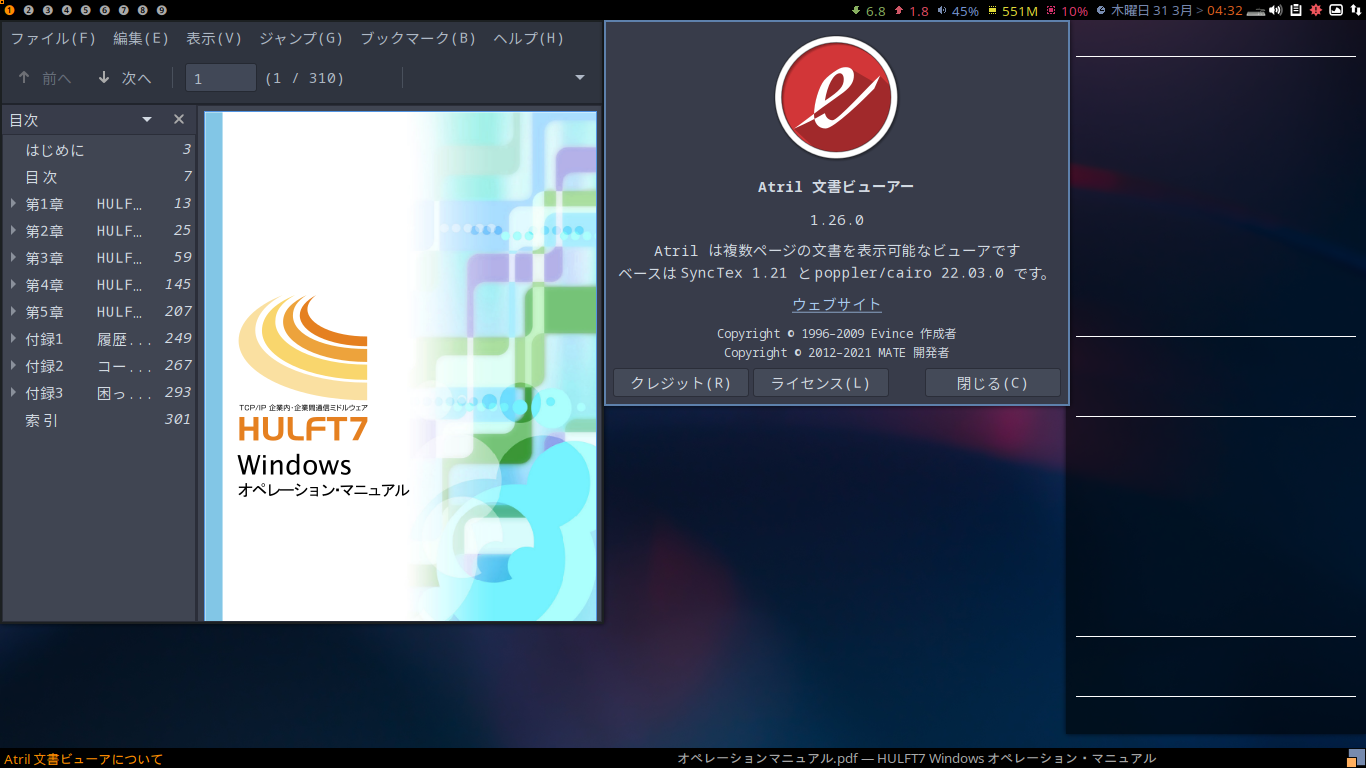Image resolution: width=1366 pixels, height=768 pixels.
Task: Switch to workspace 9 indicator
Action: [161, 10]
